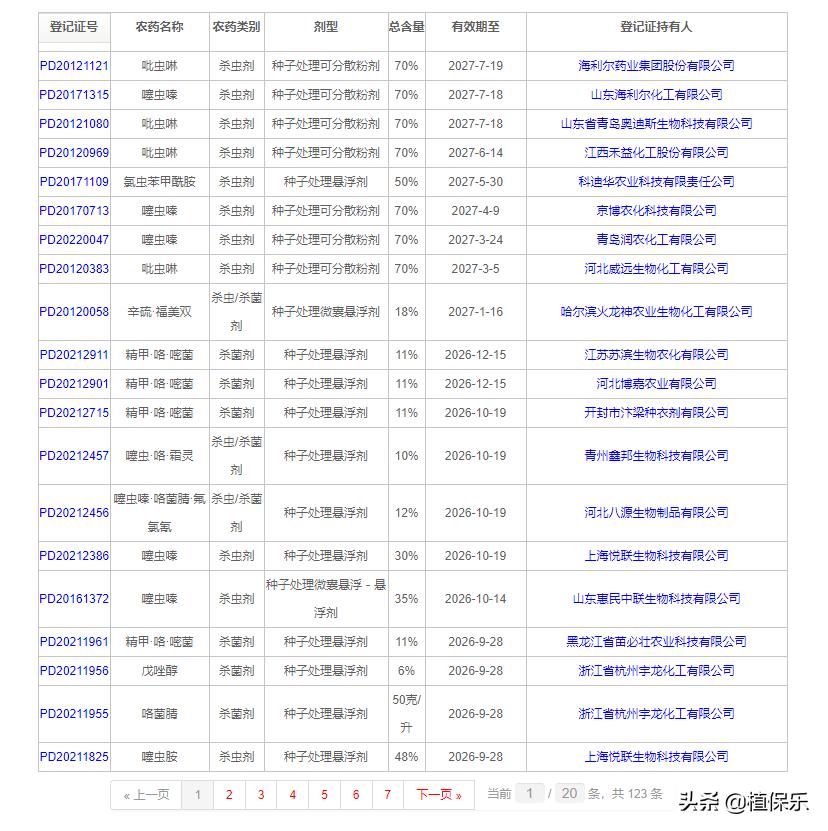Open registration certificate PD20171315 details
828x831 pixels.
tap(73, 94)
